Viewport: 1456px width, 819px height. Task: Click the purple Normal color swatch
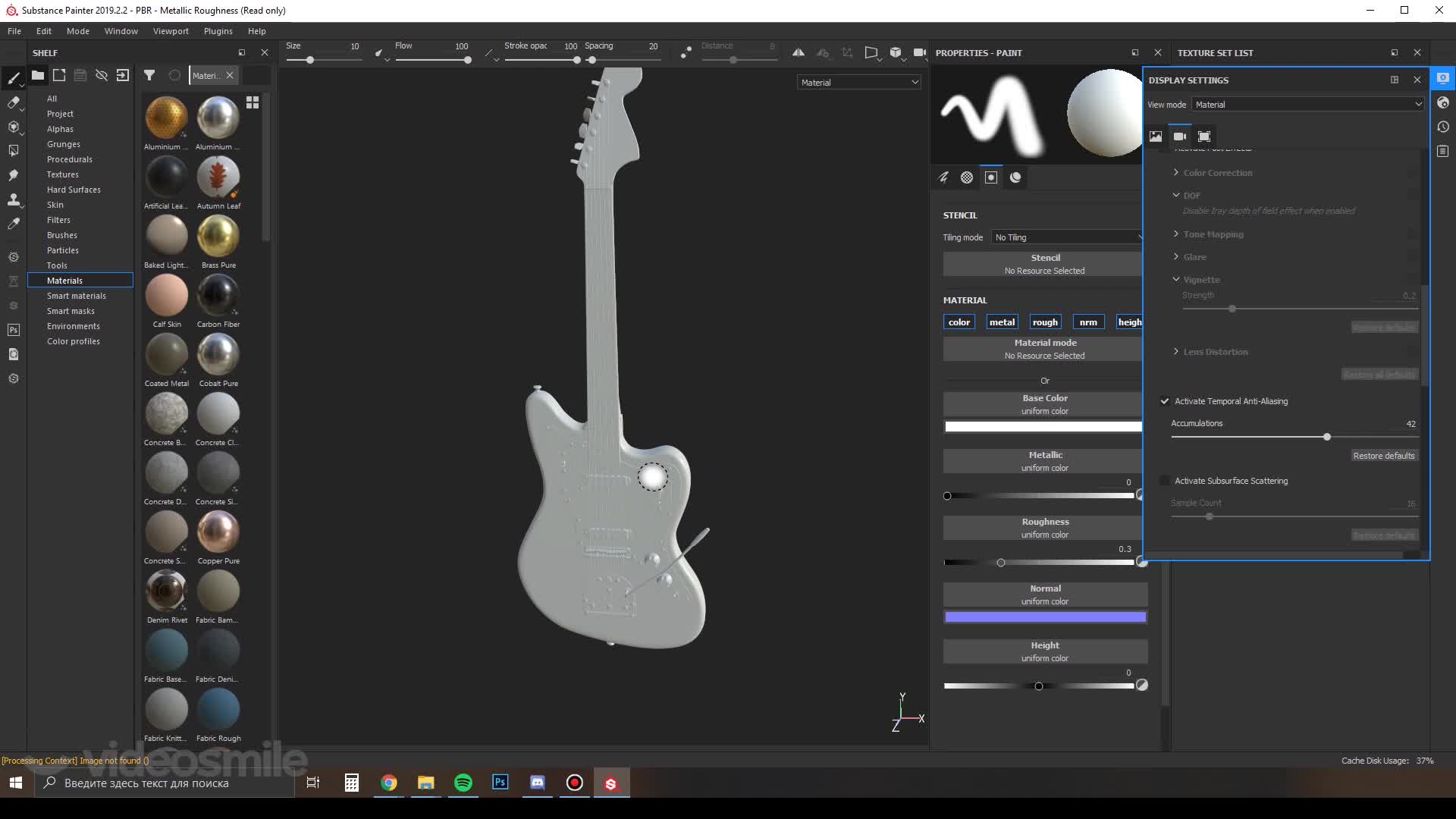[1045, 617]
